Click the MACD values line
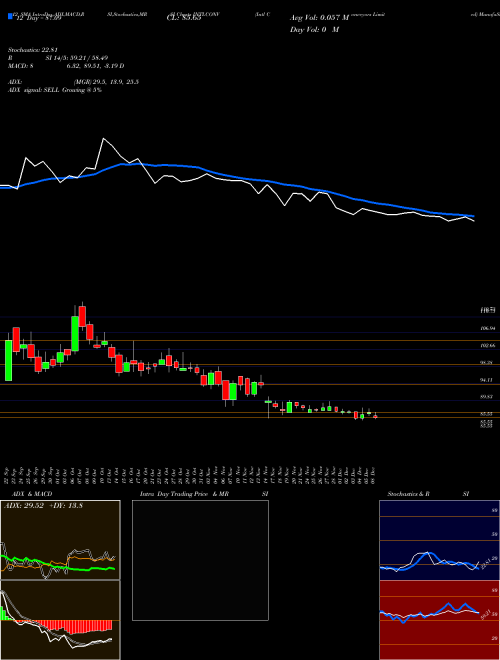The image size is (500, 660). point(66,66)
